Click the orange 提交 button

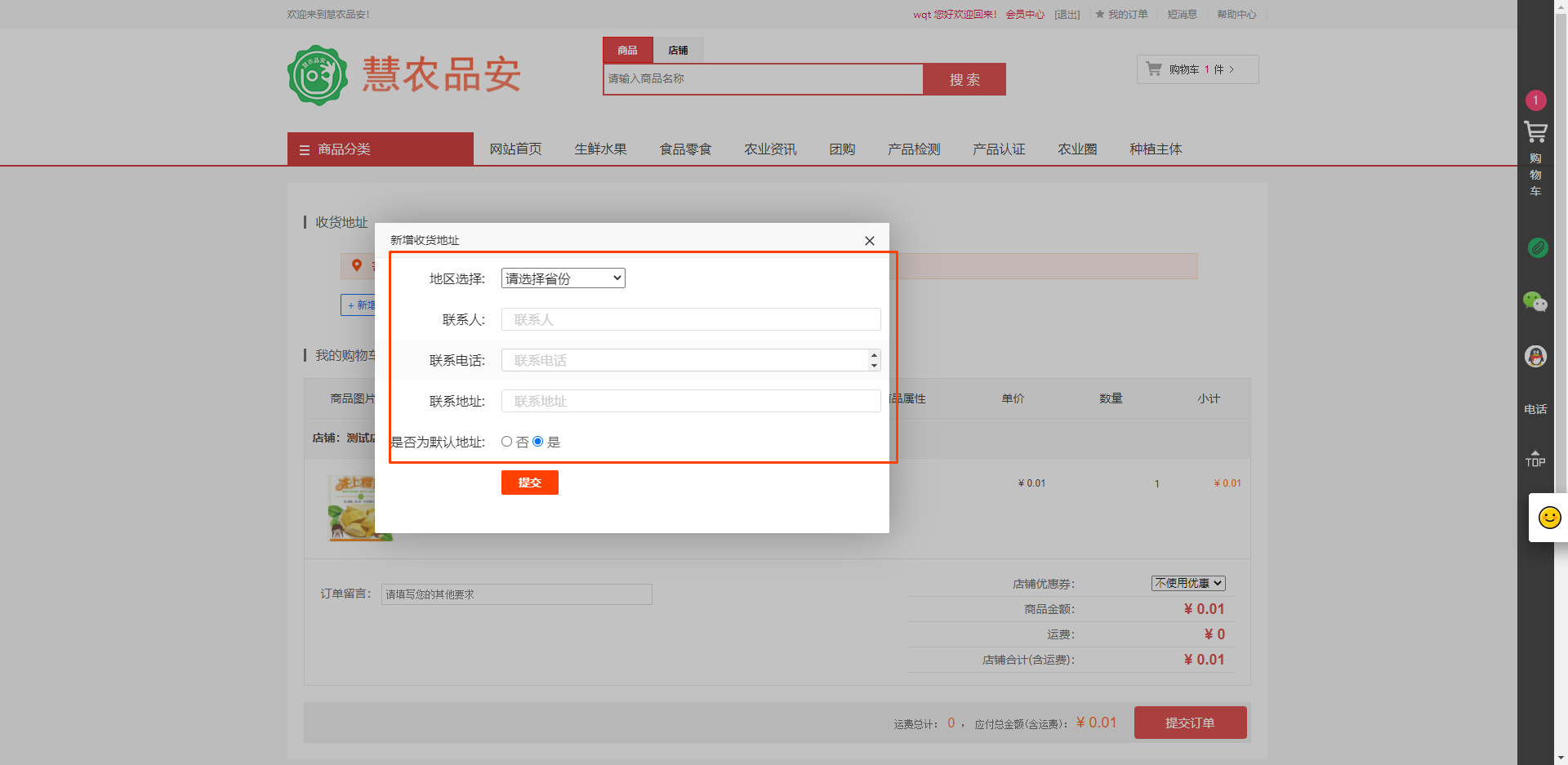529,483
